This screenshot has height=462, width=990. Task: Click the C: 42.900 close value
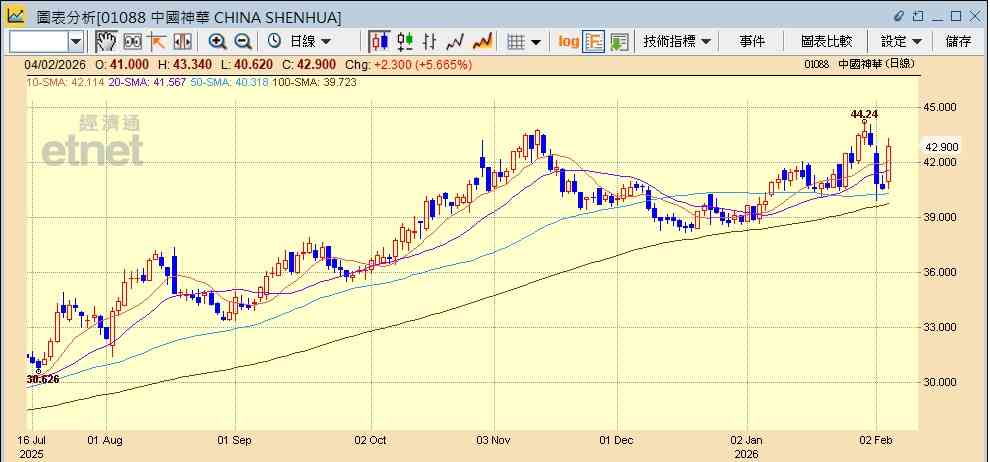(311, 64)
